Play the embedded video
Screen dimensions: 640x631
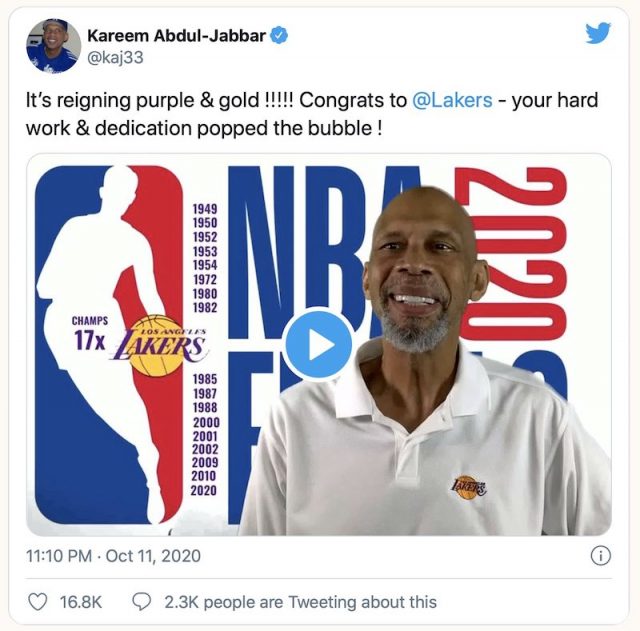tap(319, 344)
